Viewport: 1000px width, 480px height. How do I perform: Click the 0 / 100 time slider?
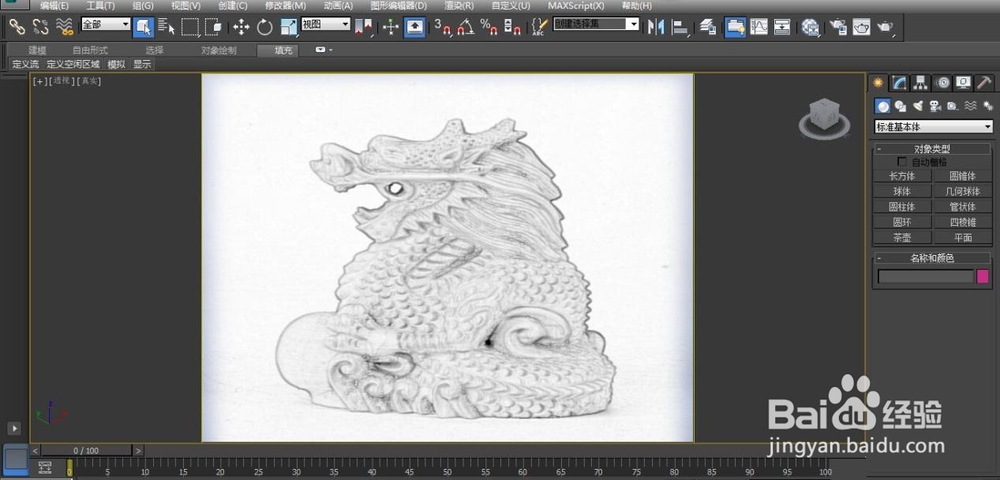tap(86, 451)
